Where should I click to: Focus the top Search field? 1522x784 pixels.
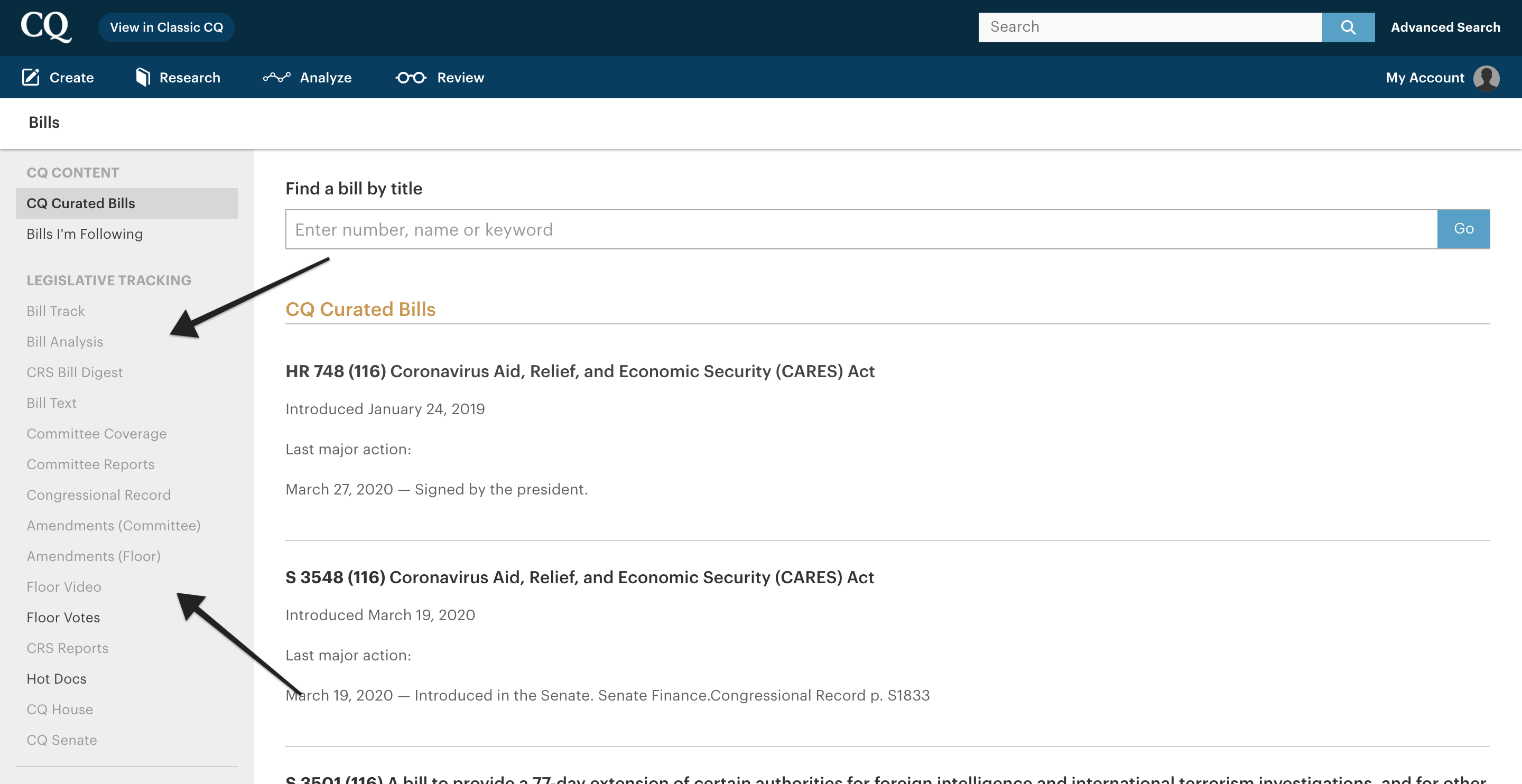1149,27
